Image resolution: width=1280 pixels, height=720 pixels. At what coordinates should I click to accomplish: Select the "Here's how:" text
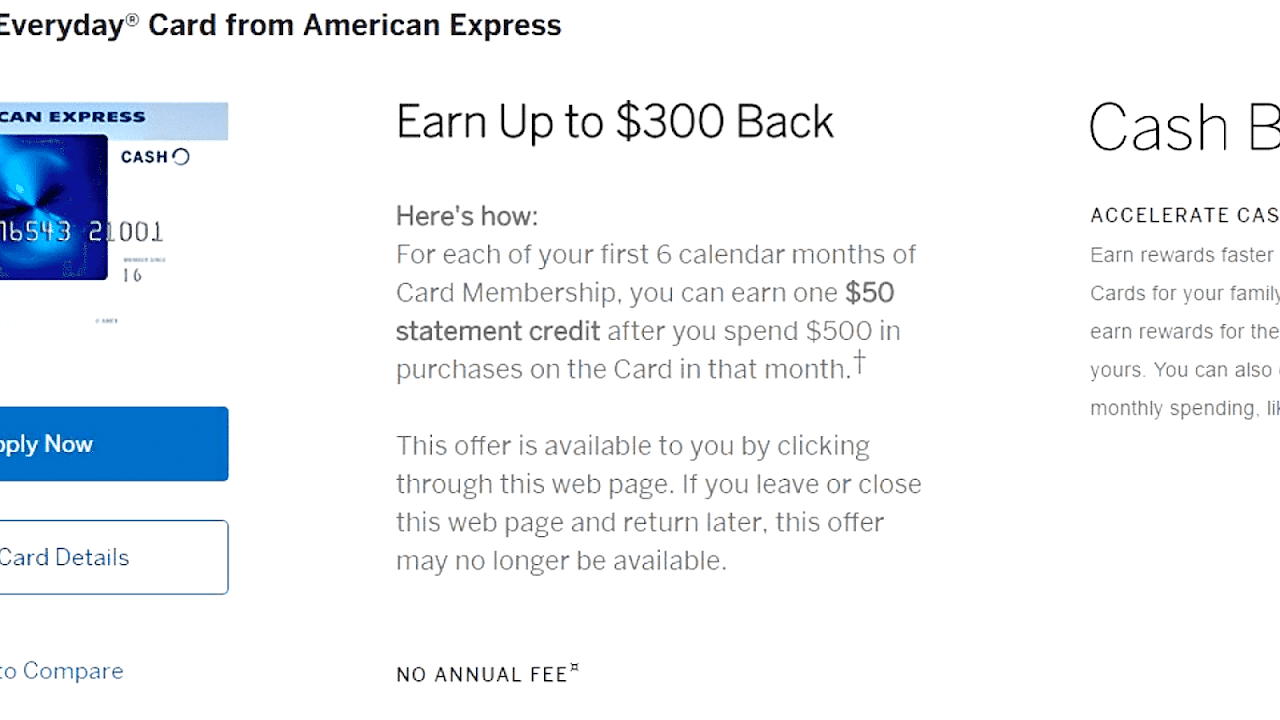[x=466, y=216]
